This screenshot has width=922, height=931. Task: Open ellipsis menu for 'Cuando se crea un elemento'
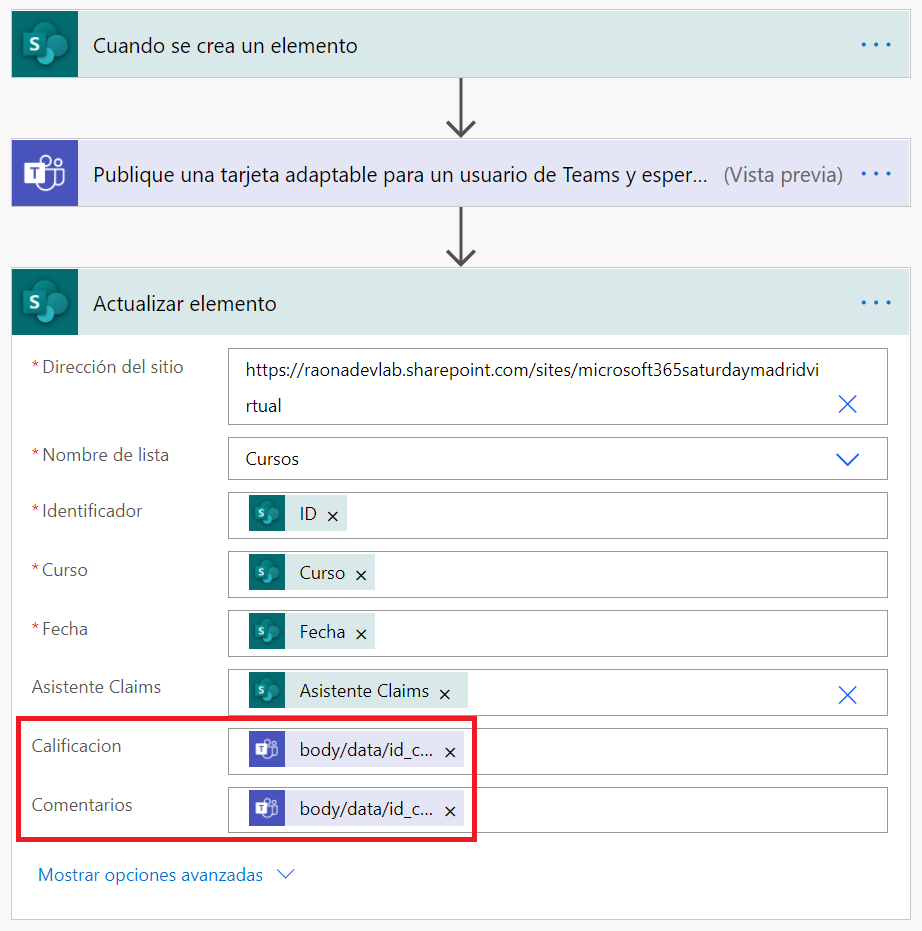[875, 45]
